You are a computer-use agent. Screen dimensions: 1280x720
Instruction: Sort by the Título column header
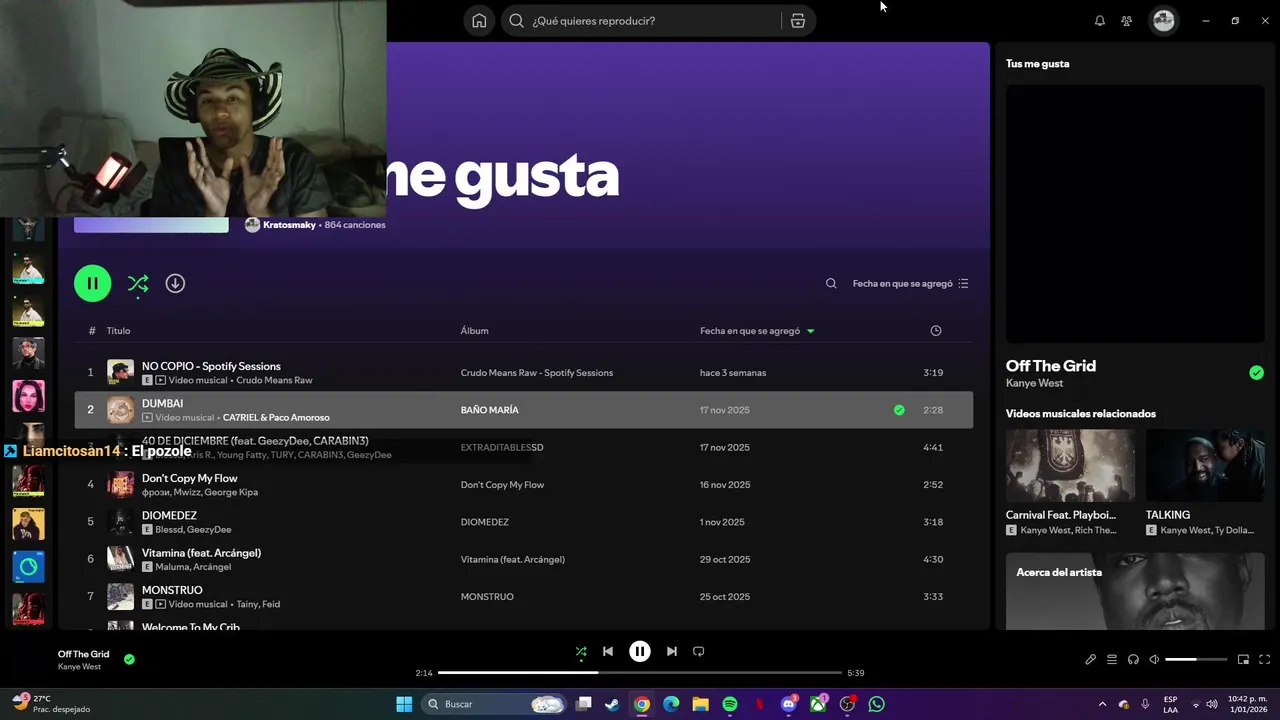[x=118, y=331]
